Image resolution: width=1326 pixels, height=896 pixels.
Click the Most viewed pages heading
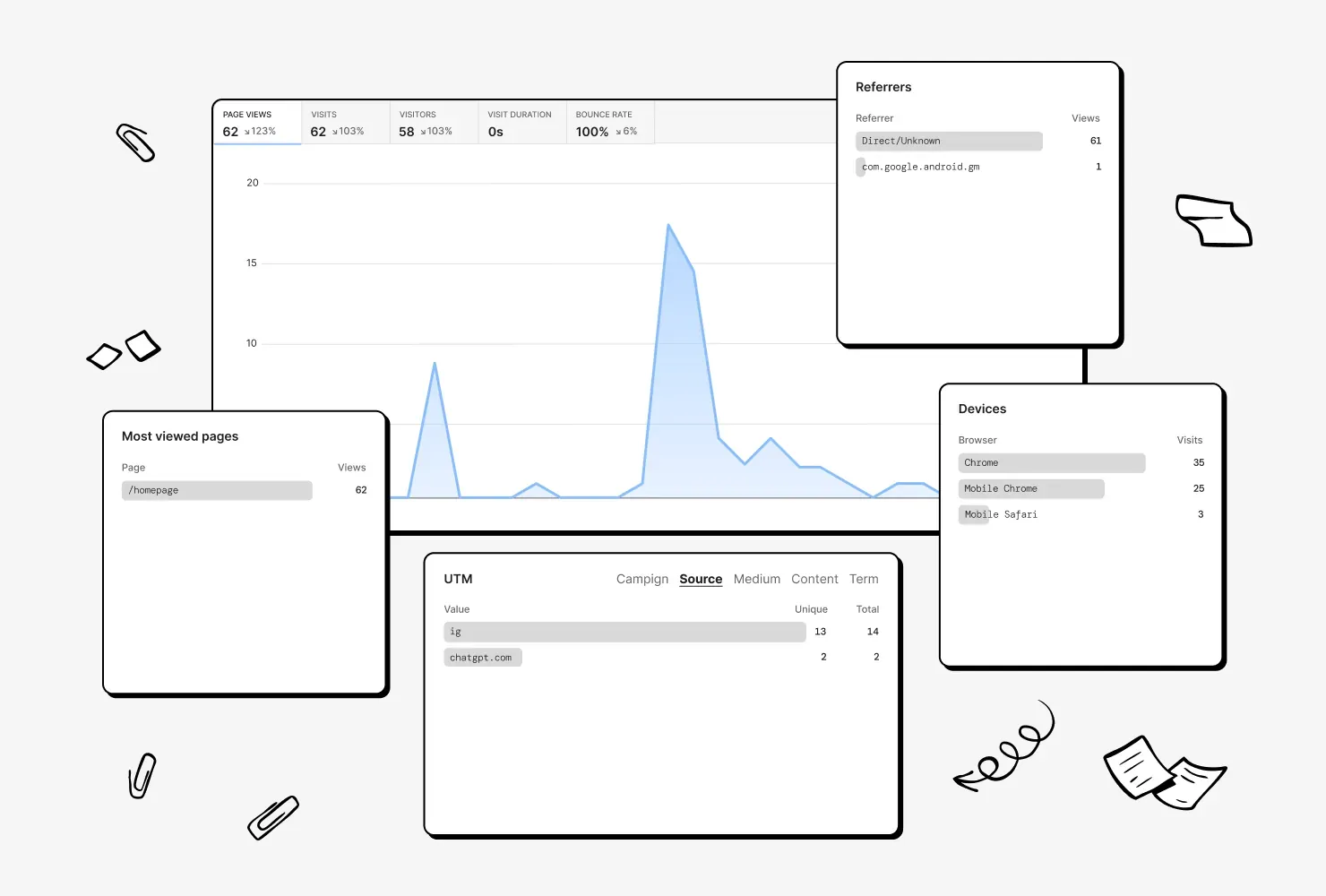(180, 436)
